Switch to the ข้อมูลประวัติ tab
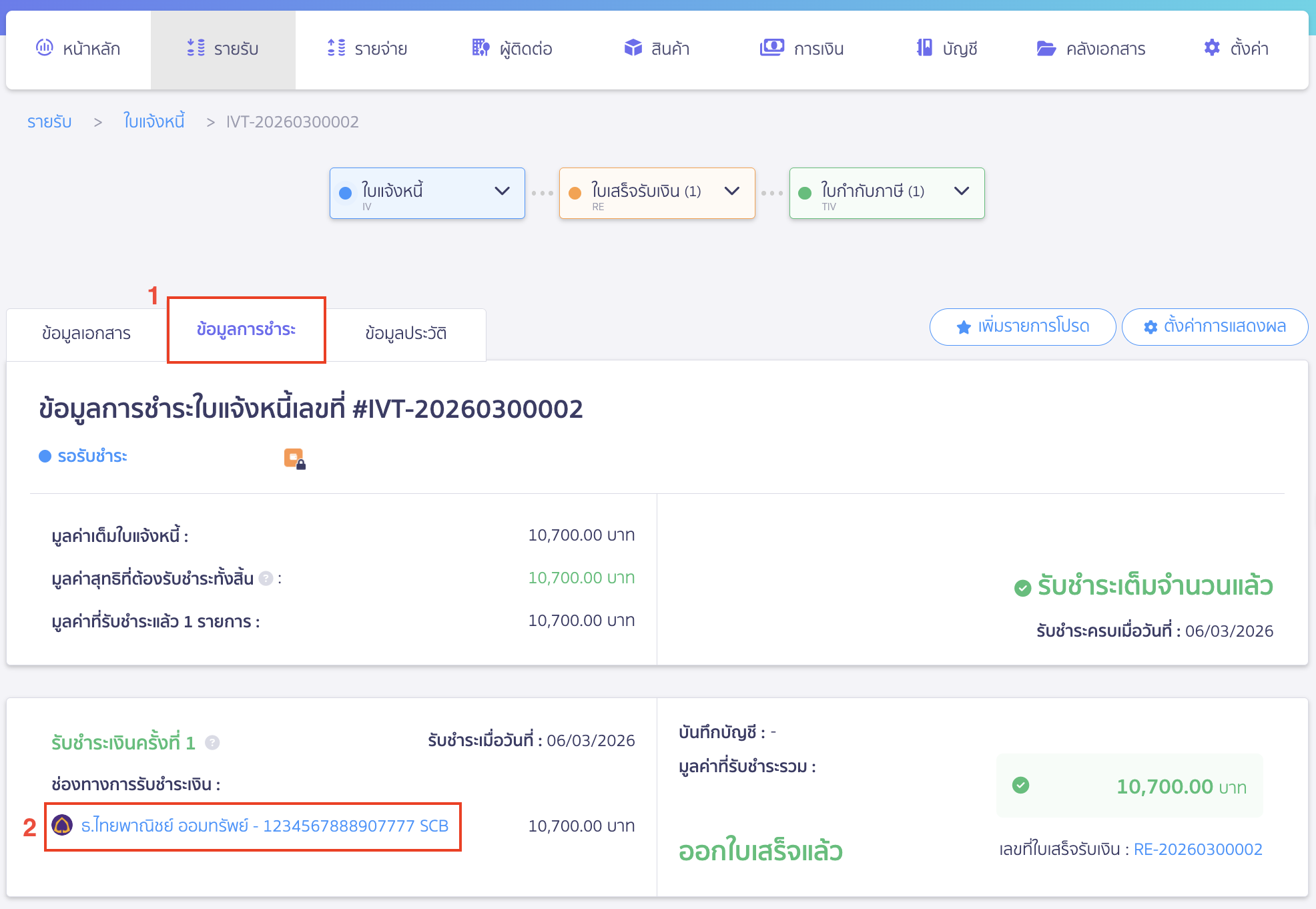 coord(406,333)
